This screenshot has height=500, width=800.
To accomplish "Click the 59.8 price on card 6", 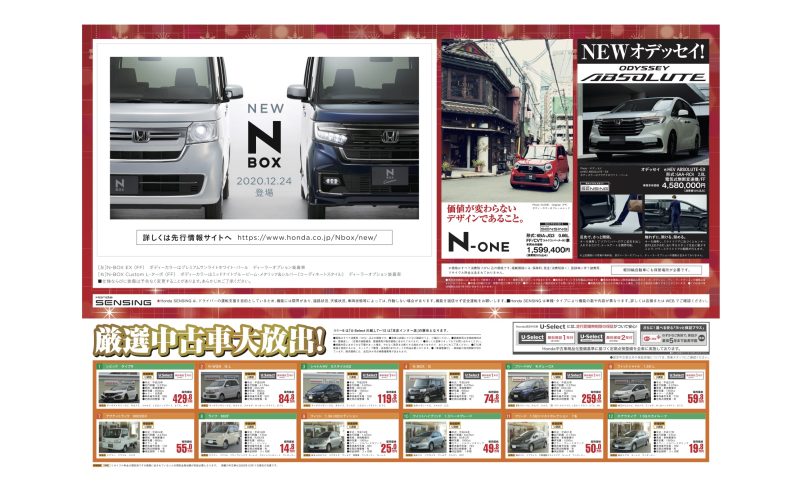I will pos(696,398).
